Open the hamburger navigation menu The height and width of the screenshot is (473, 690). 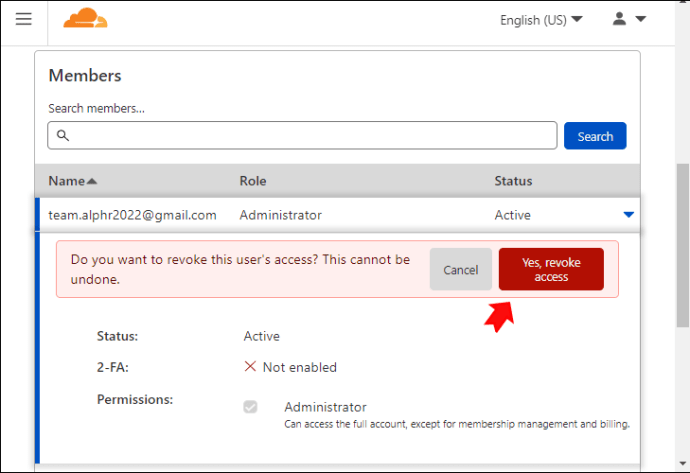[23, 19]
